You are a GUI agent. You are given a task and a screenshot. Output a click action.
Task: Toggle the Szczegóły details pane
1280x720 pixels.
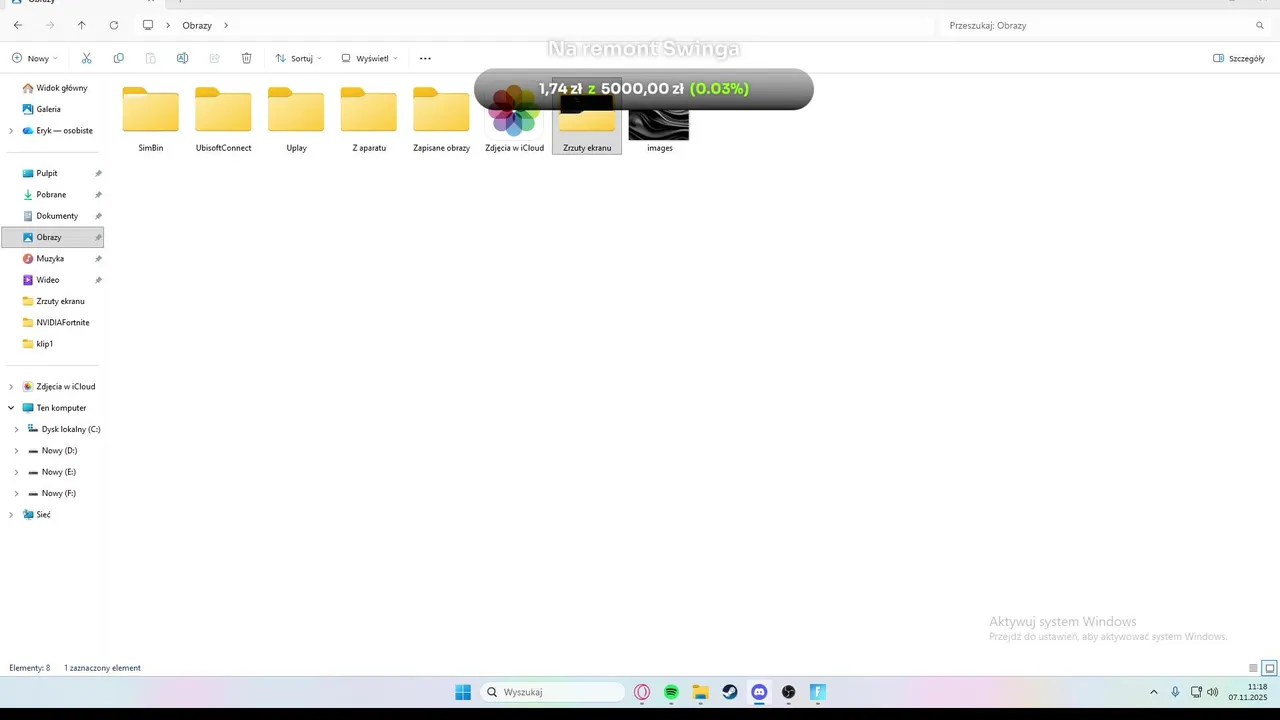(1239, 59)
